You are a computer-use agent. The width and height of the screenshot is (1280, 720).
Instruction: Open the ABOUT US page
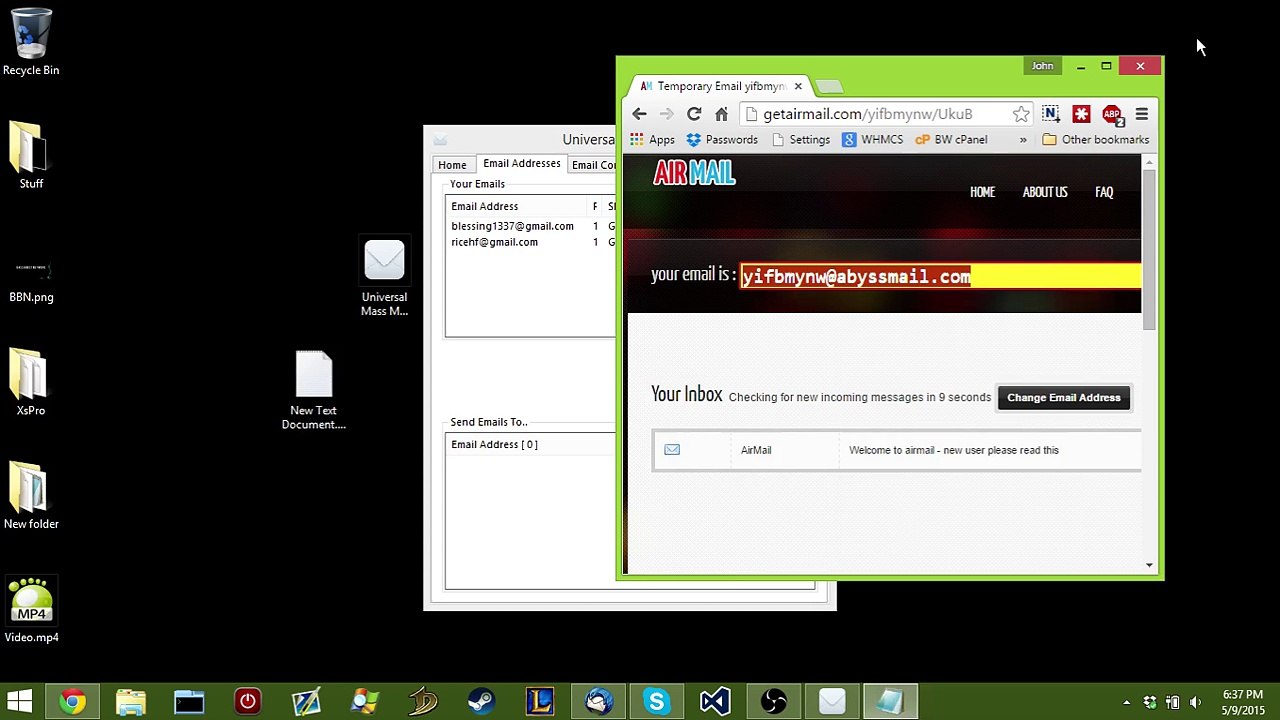(x=1045, y=192)
